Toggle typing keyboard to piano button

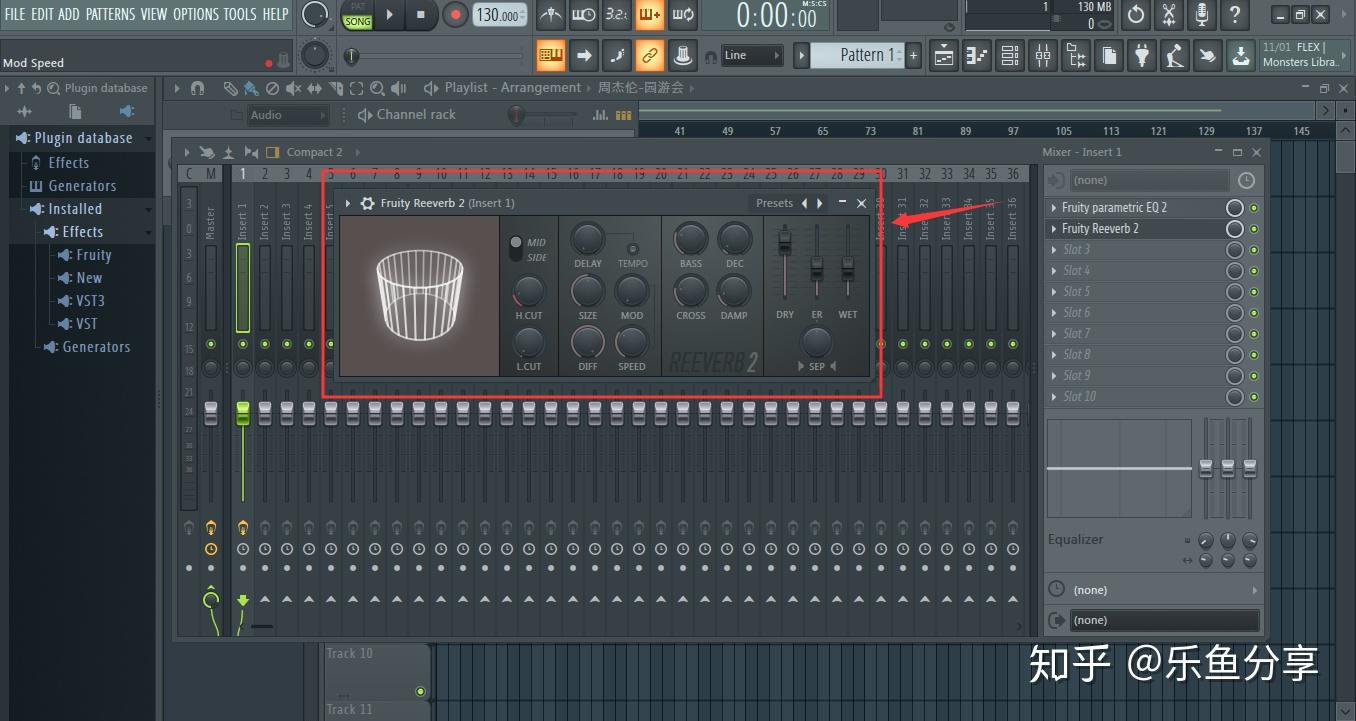coord(551,56)
